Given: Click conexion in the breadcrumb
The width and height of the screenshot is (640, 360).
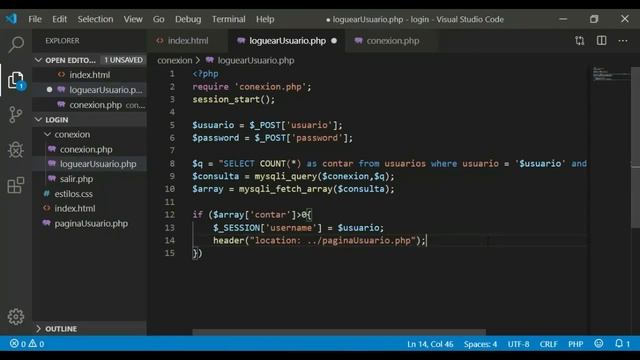Looking at the screenshot, I should pyautogui.click(x=175, y=60).
